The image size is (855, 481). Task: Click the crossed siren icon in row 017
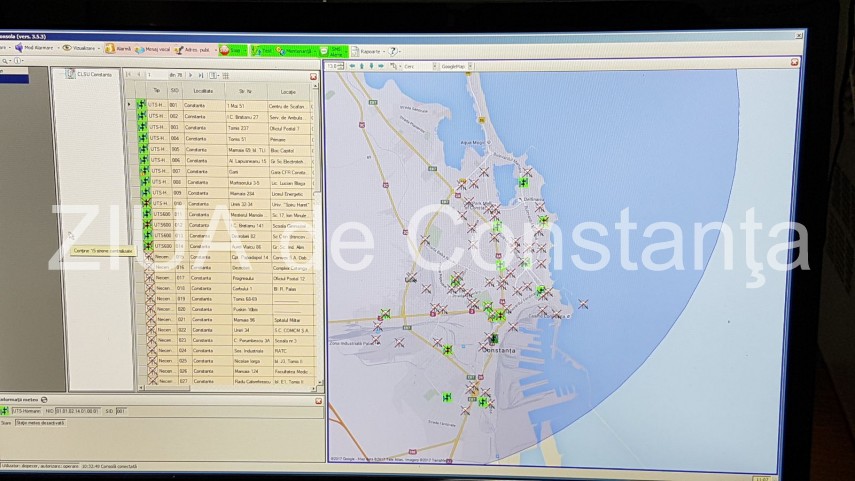pos(151,278)
